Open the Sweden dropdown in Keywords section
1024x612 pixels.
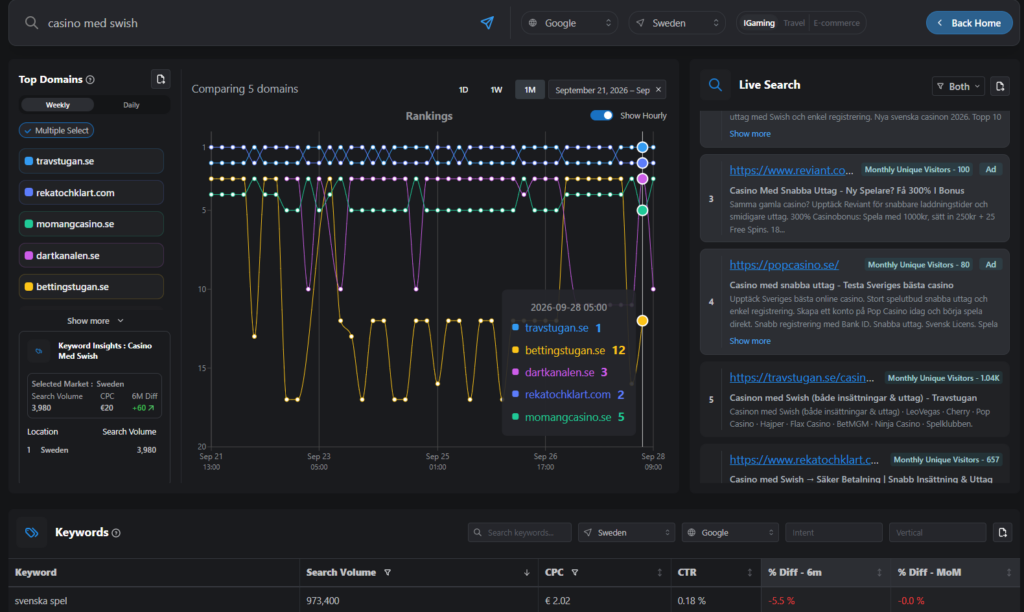tap(626, 532)
